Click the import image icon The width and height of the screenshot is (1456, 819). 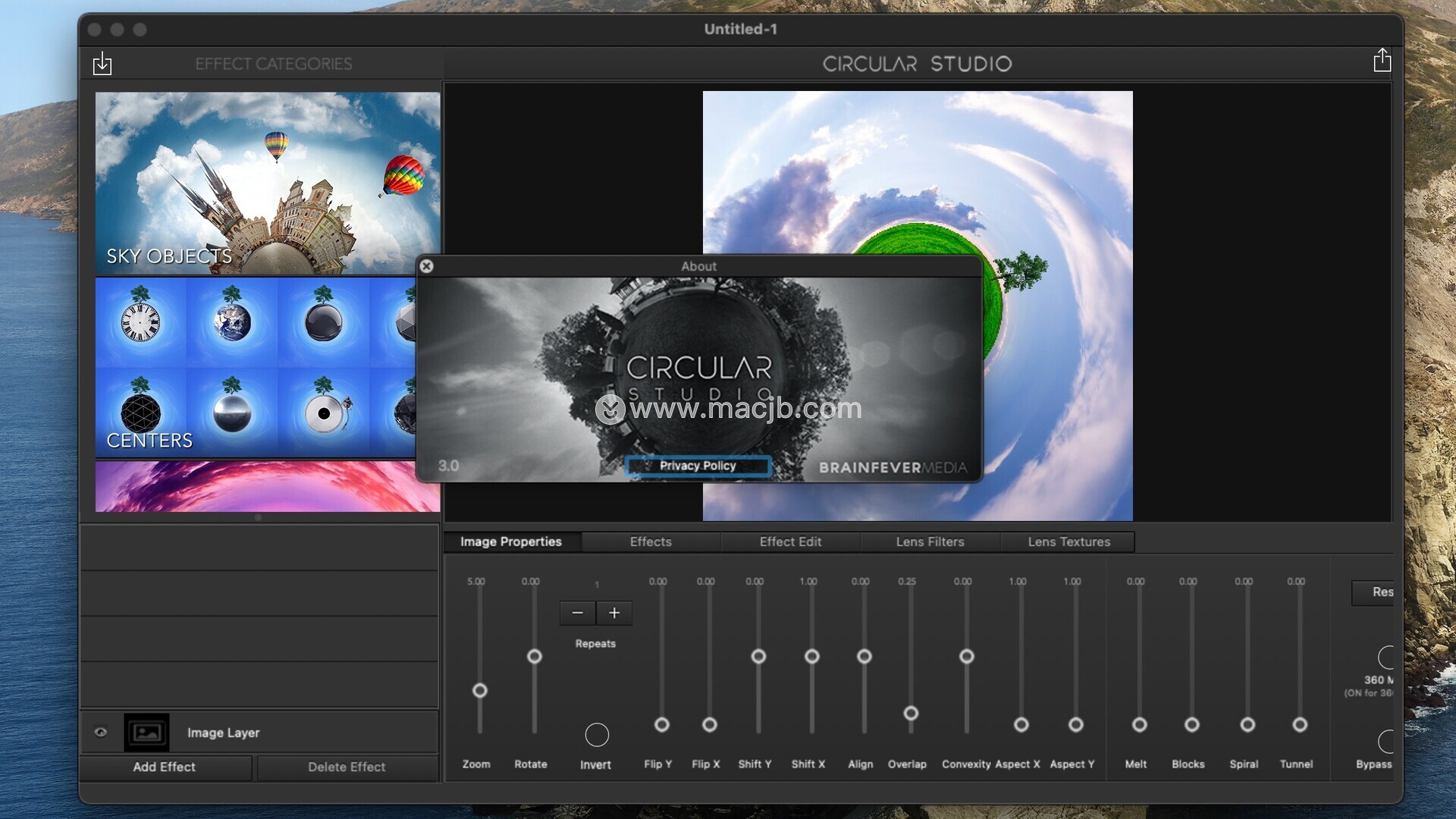pos(102,64)
